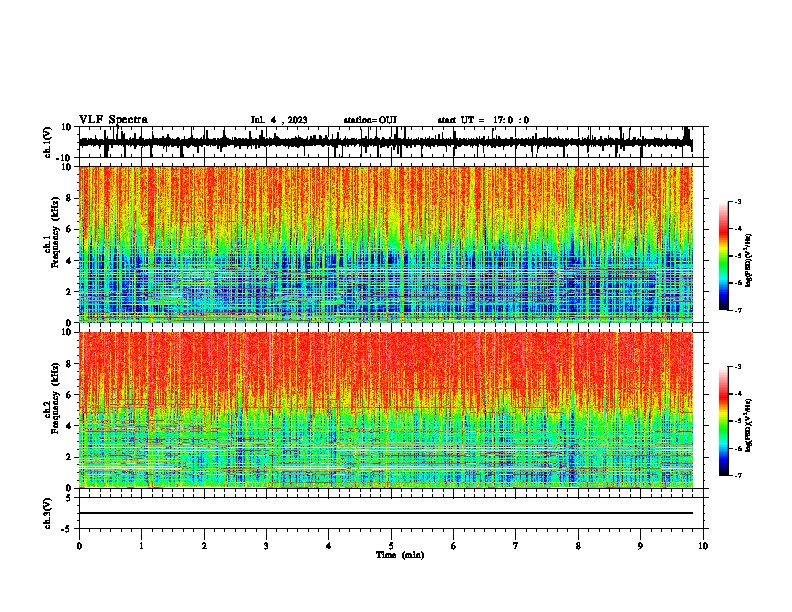Click time axis tick label "2"
Image resolution: width=792 pixels, height=612 pixels.
204,546
